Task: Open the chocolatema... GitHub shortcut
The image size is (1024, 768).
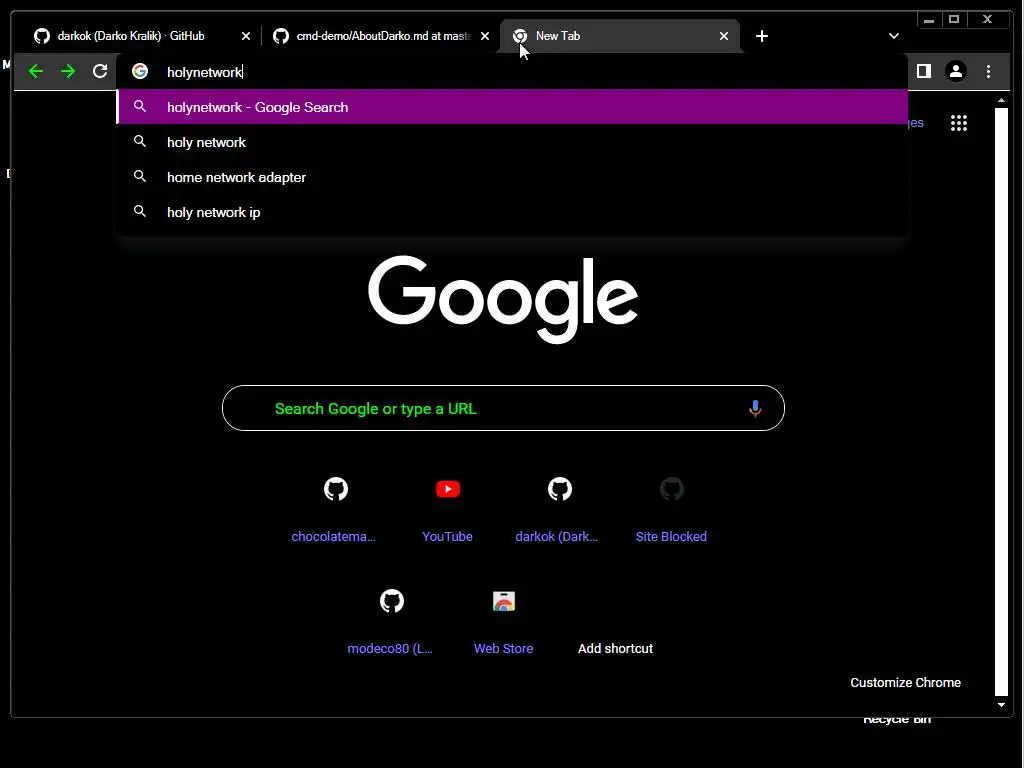Action: click(x=335, y=510)
